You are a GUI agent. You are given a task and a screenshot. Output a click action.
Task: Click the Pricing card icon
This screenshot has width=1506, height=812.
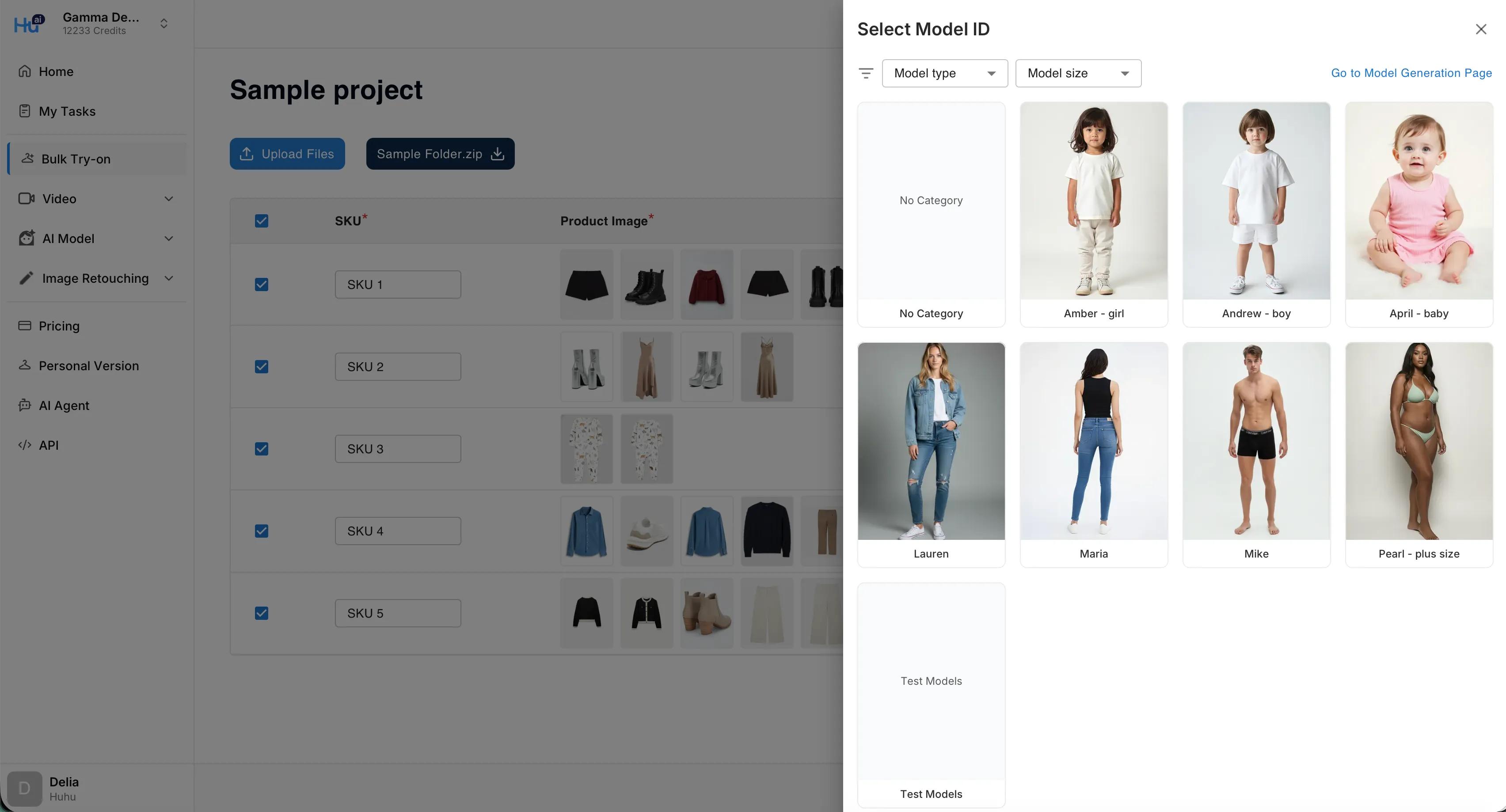tap(25, 326)
